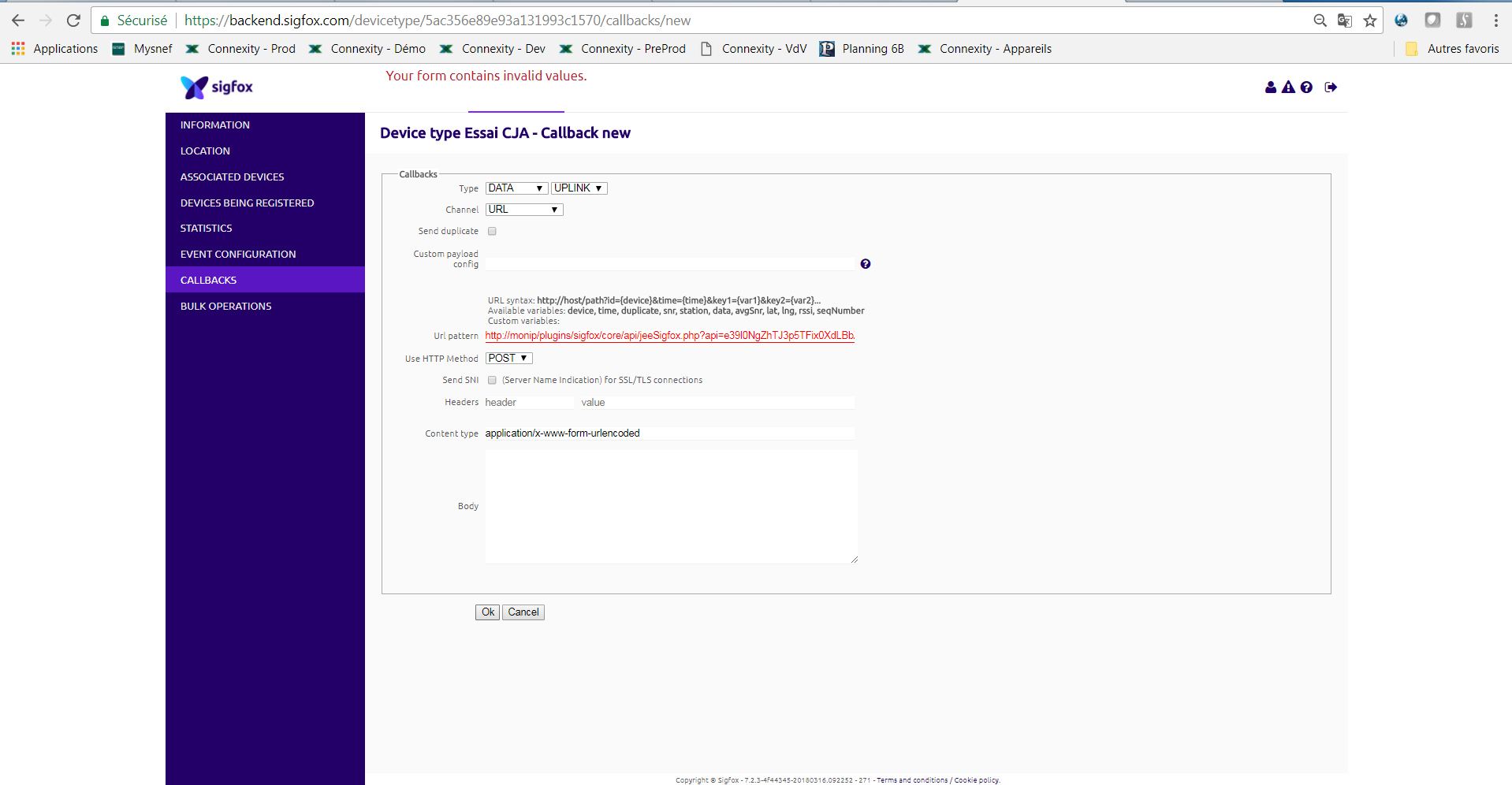Select CALLBACKS in the sidebar
The height and width of the screenshot is (785, 1512).
265,280
